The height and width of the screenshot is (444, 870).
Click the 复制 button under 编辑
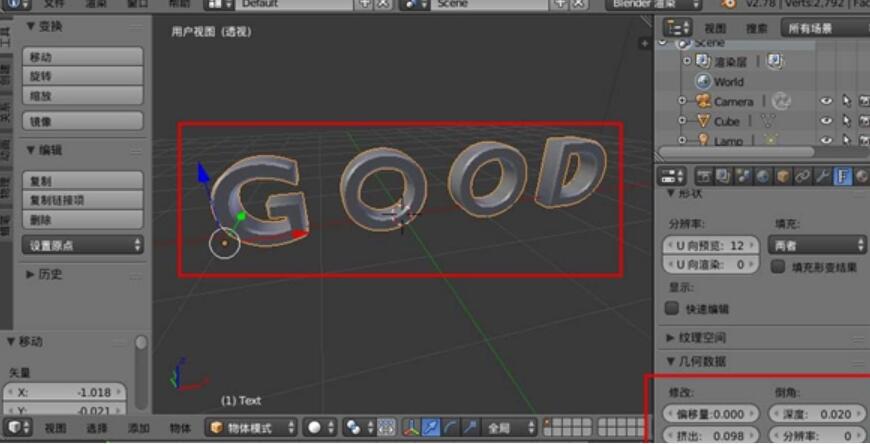point(83,181)
